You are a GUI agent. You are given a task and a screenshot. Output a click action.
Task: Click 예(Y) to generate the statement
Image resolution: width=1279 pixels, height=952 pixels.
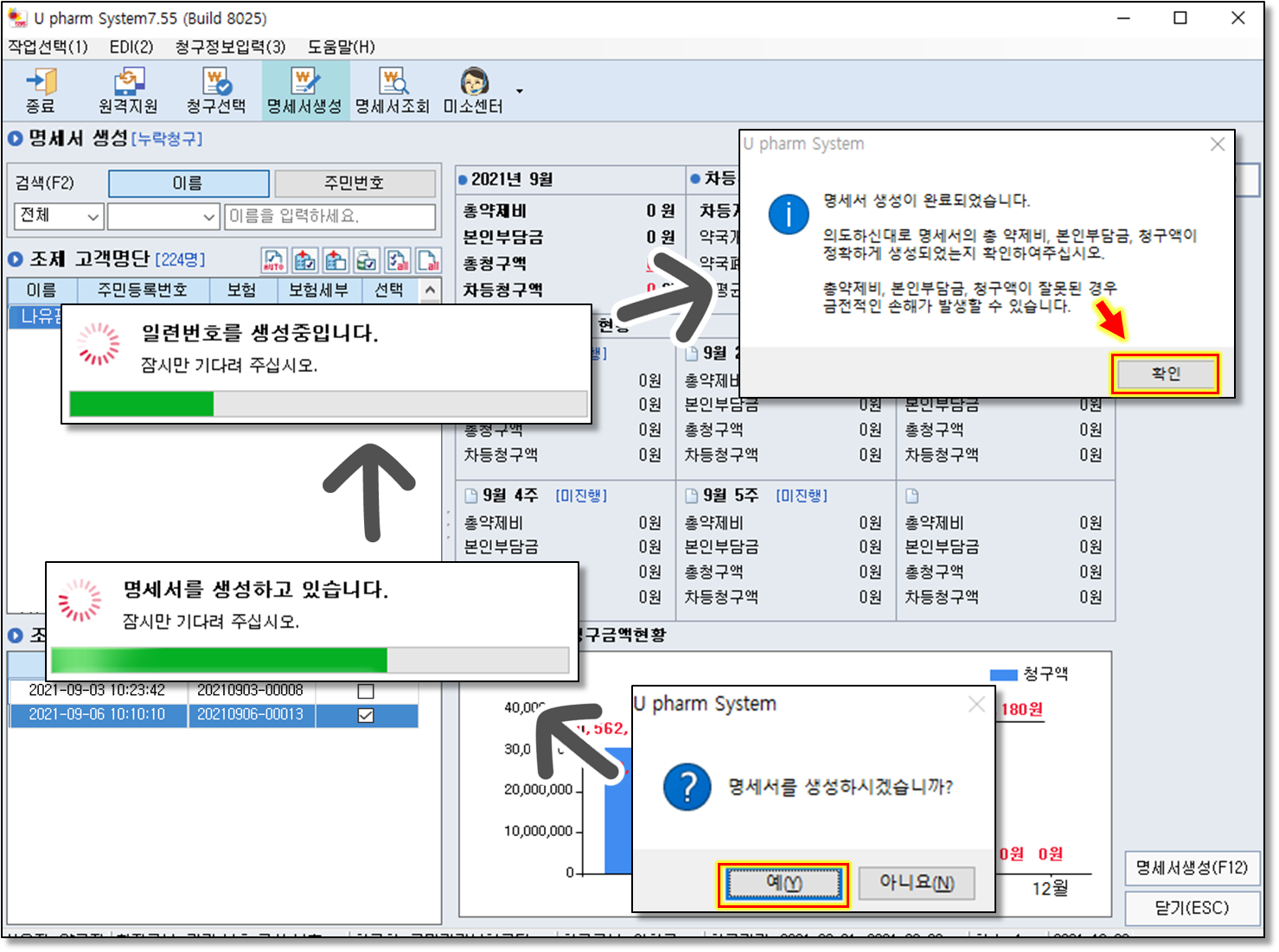click(783, 883)
